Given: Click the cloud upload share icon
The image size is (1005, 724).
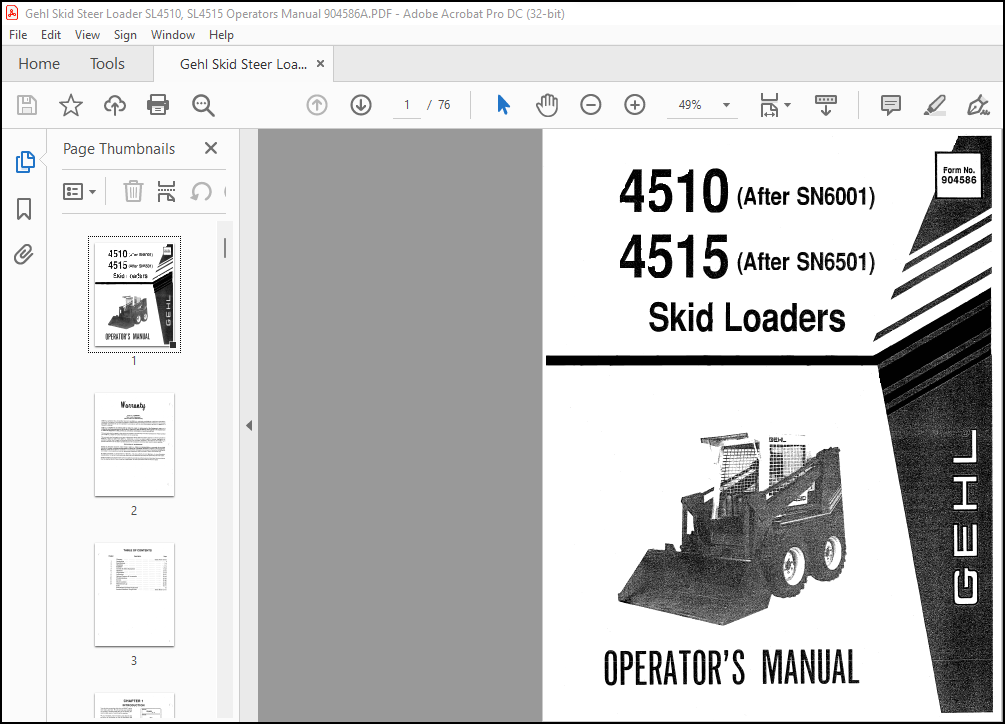Looking at the screenshot, I should coord(115,105).
